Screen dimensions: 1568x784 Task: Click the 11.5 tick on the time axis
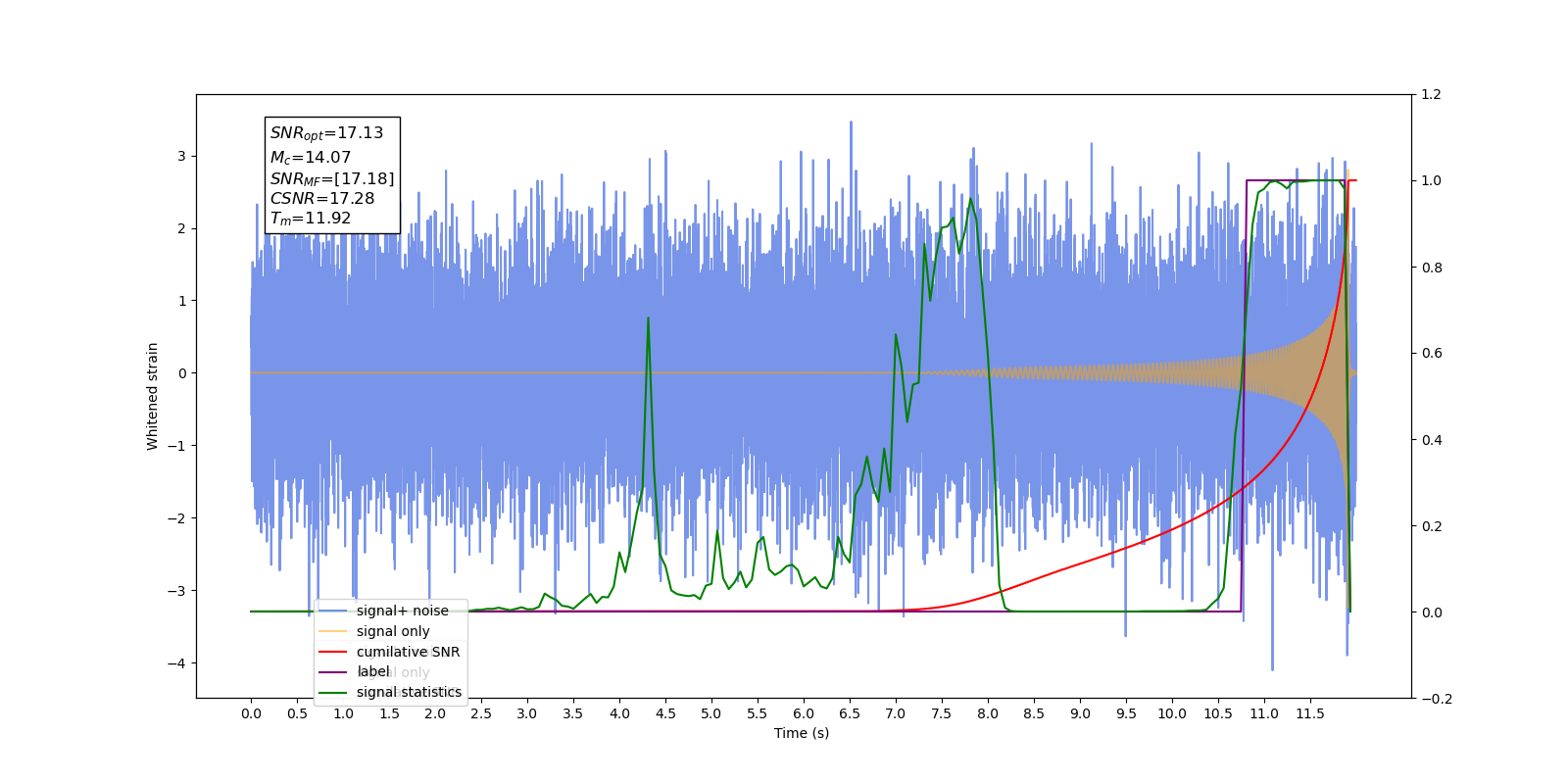1310,713
